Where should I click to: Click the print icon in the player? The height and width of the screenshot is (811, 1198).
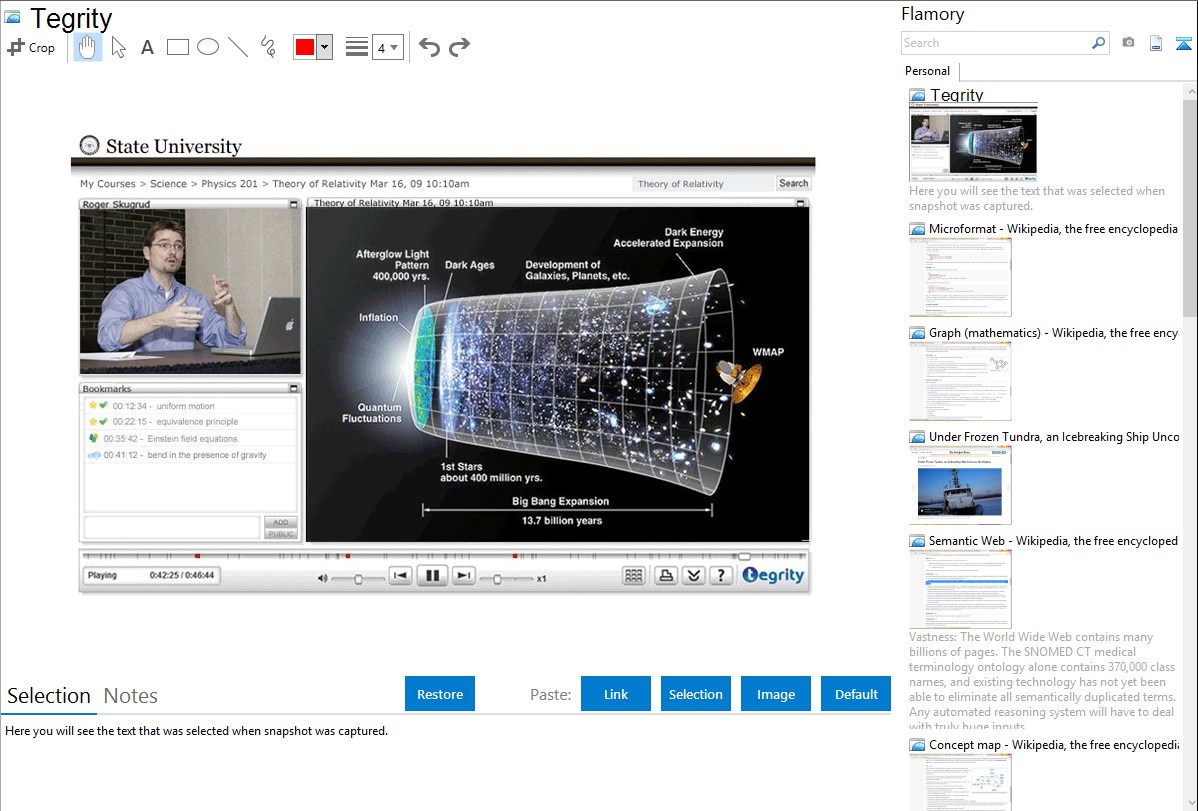tap(665, 576)
